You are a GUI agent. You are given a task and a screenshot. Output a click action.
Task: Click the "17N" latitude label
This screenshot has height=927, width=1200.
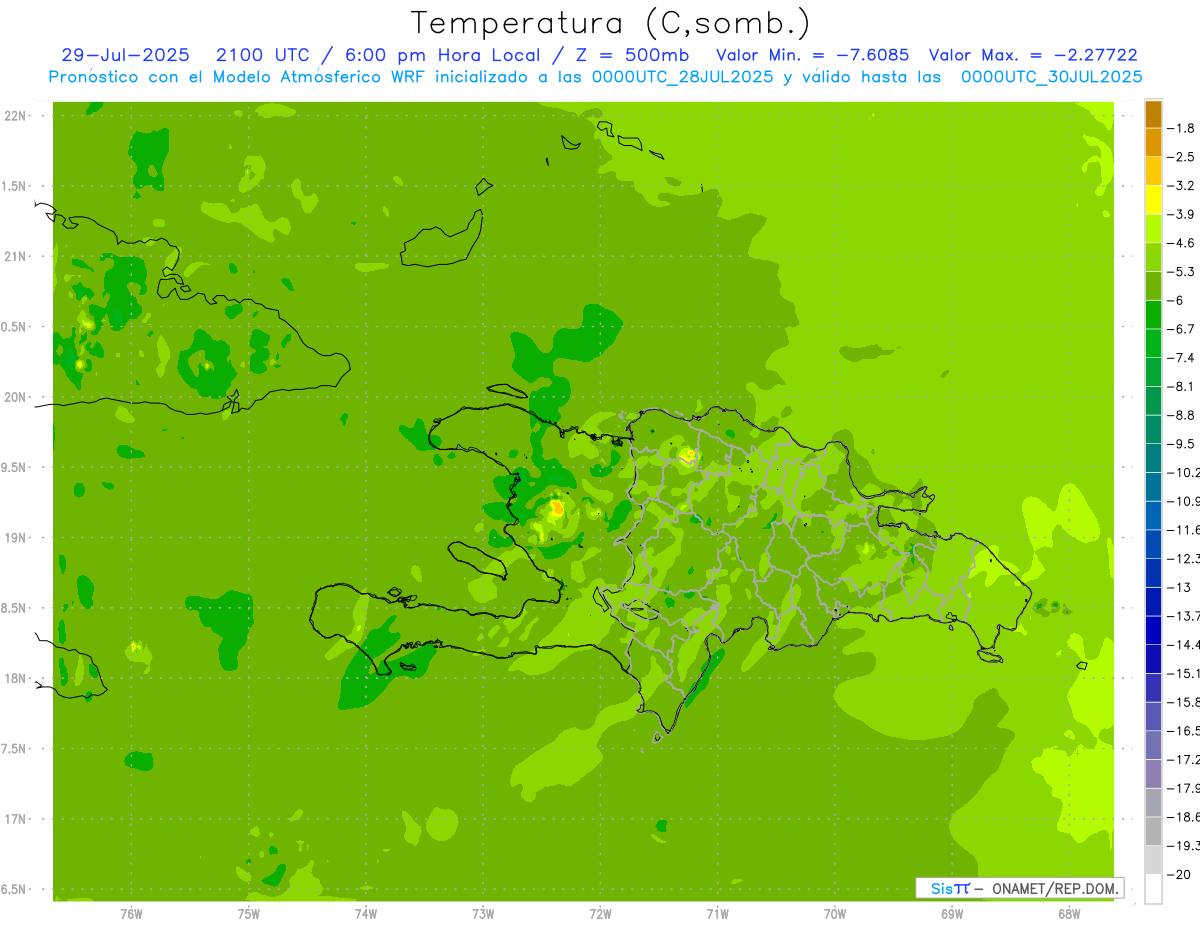pyautogui.click(x=14, y=819)
